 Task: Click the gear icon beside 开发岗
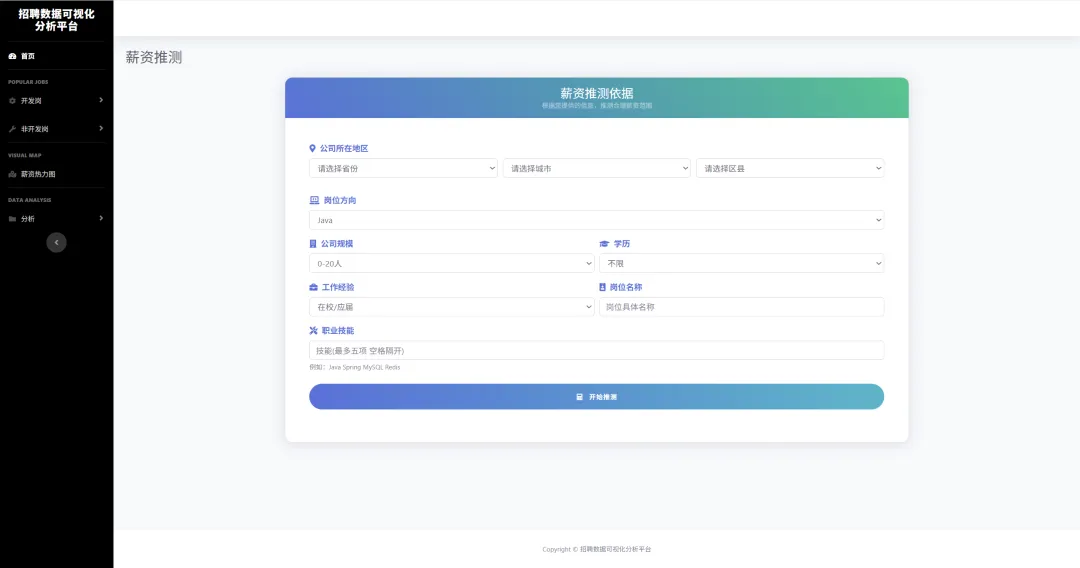[12, 101]
